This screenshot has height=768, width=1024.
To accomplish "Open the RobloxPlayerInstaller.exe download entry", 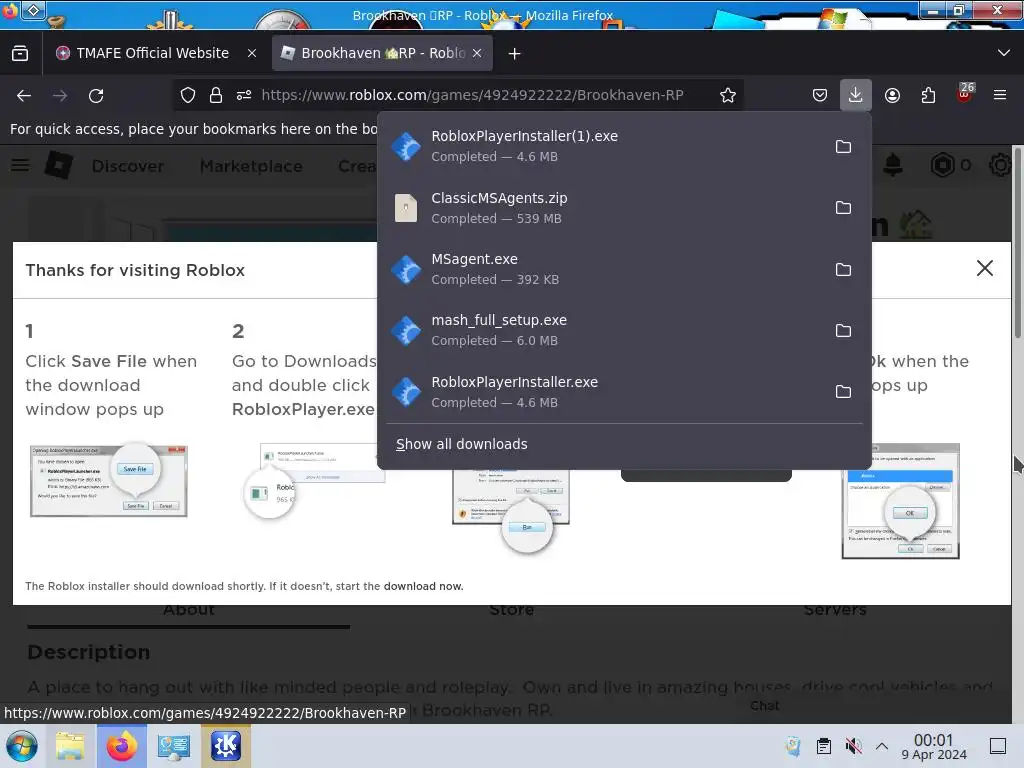I will coord(601,391).
